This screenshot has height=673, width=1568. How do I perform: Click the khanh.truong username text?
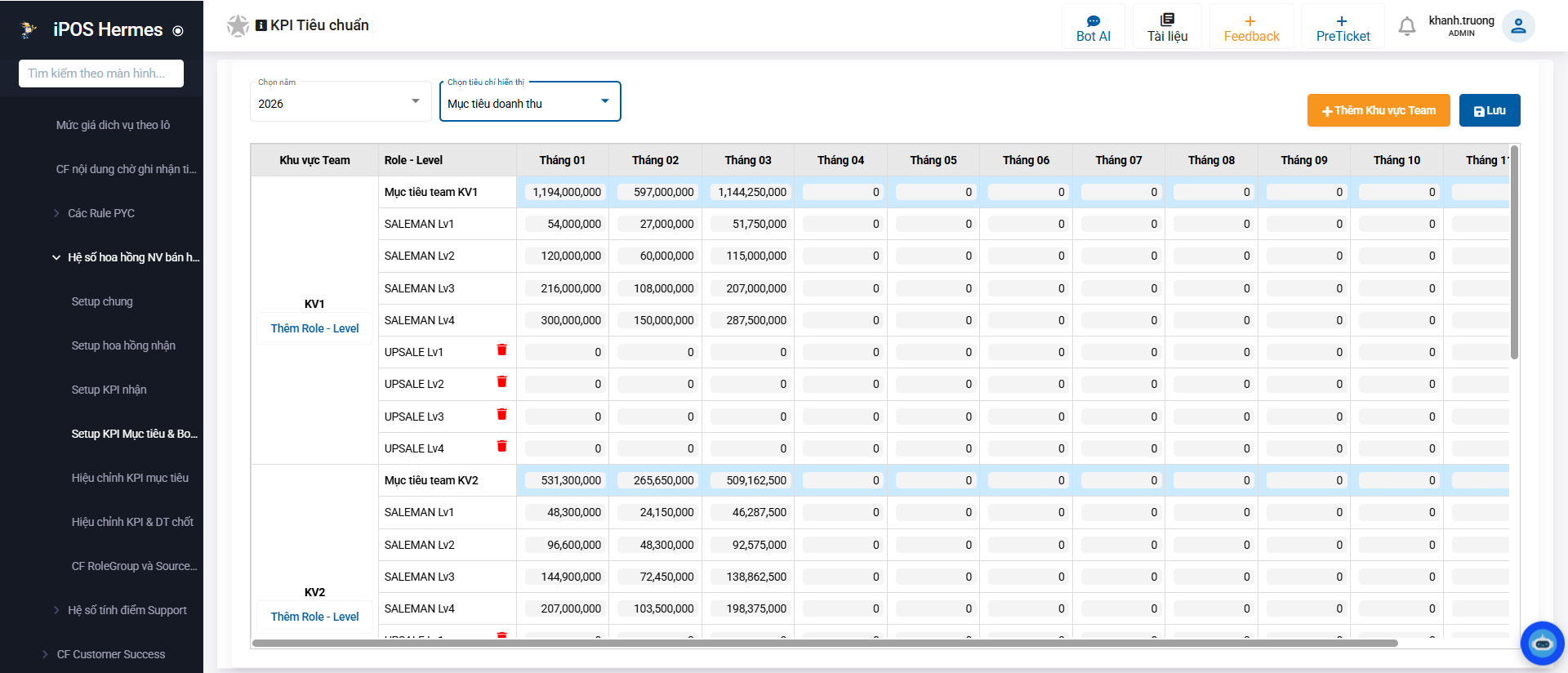coord(1461,20)
